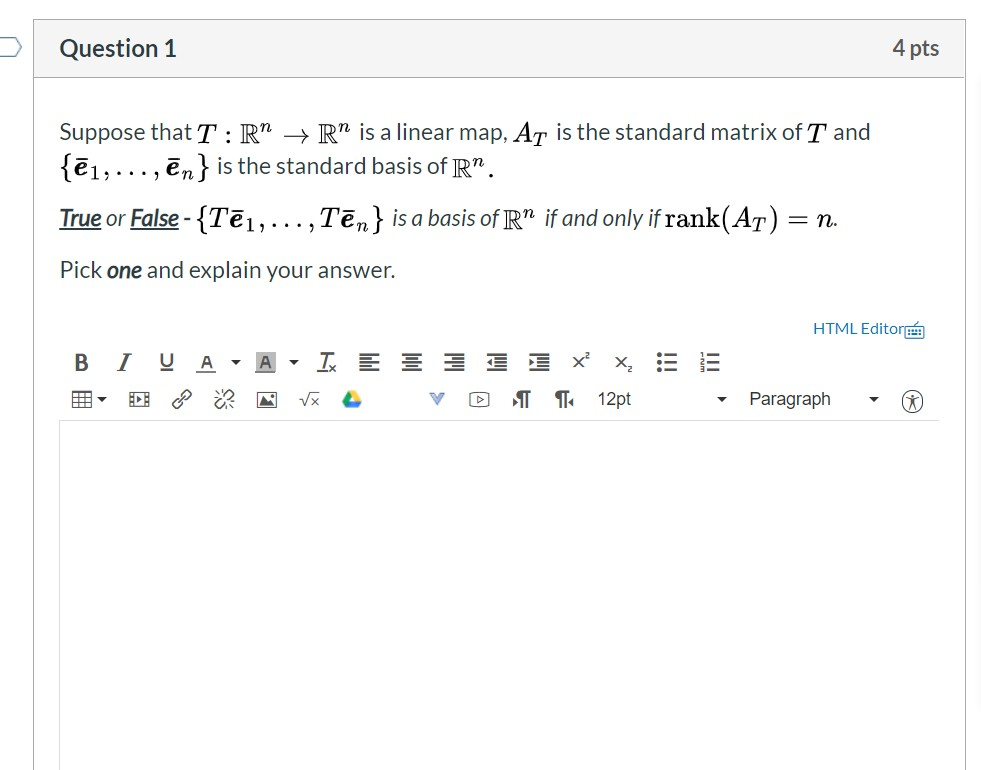Toggle bold formatting
Screen dimensions: 981x770
click(x=81, y=362)
